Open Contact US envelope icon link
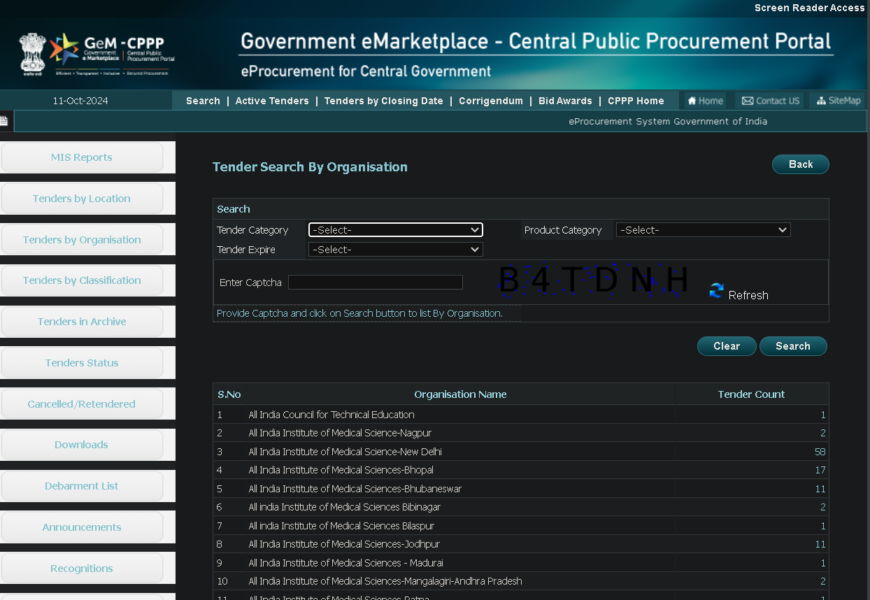870x600 pixels. 747,101
